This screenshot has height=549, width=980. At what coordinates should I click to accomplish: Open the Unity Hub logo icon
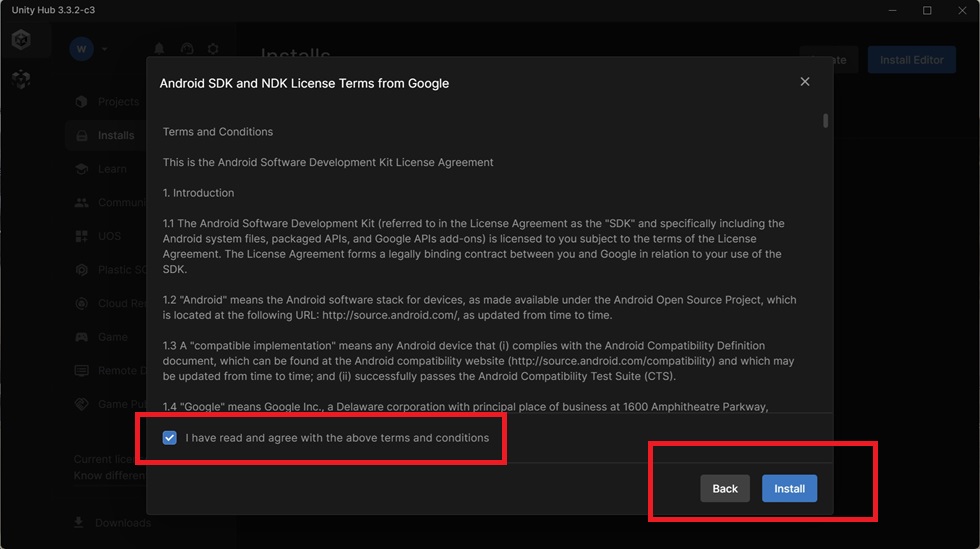click(21, 39)
